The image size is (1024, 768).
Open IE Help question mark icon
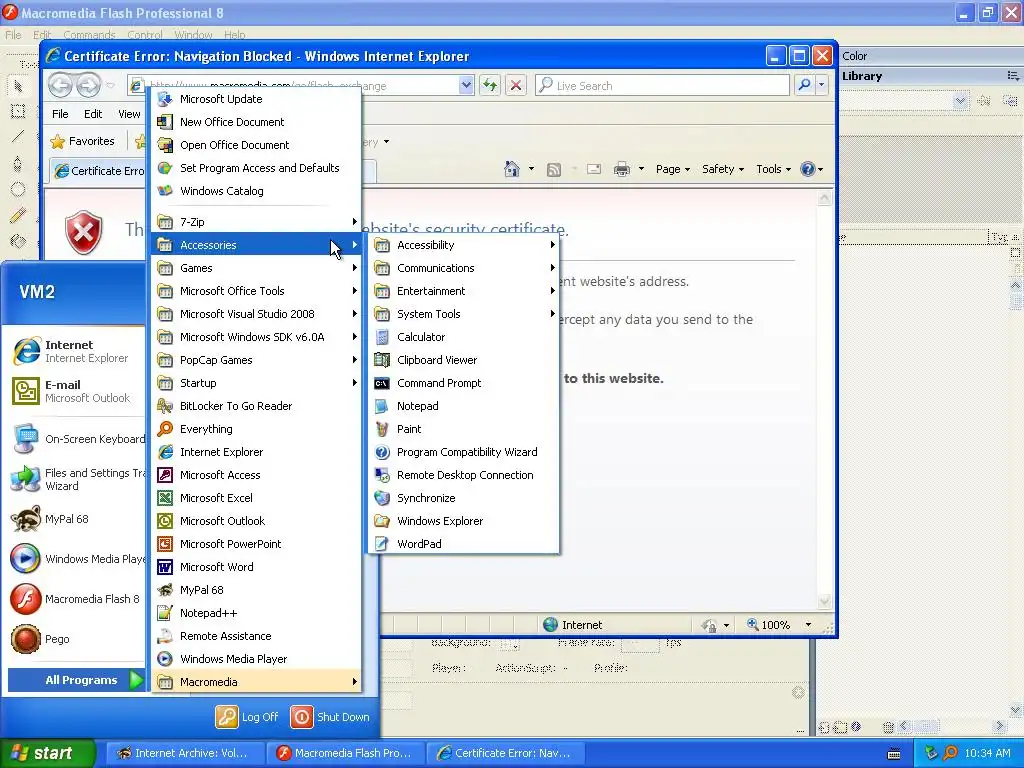808,169
